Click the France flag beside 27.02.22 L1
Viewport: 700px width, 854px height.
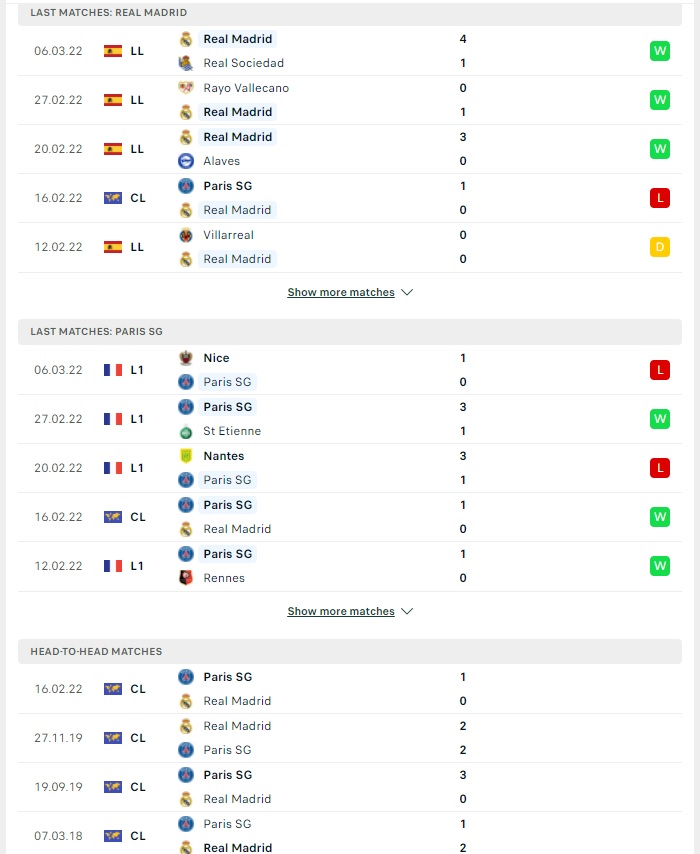113,419
